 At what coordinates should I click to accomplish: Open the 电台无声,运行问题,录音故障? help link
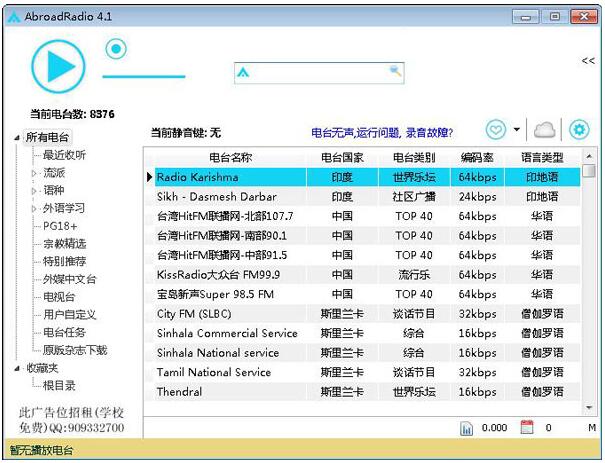pos(382,133)
